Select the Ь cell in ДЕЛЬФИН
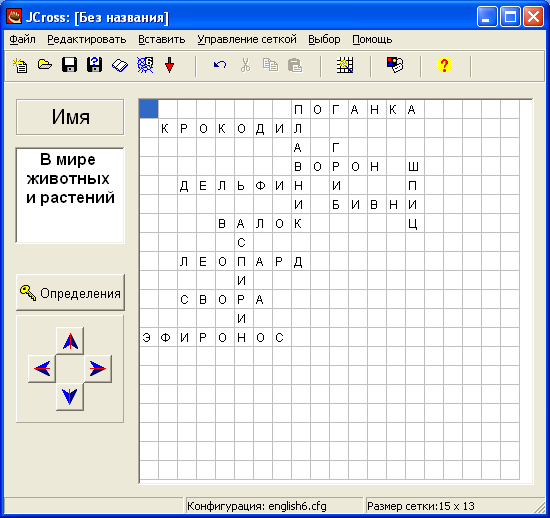This screenshot has height=518, width=550. click(244, 186)
